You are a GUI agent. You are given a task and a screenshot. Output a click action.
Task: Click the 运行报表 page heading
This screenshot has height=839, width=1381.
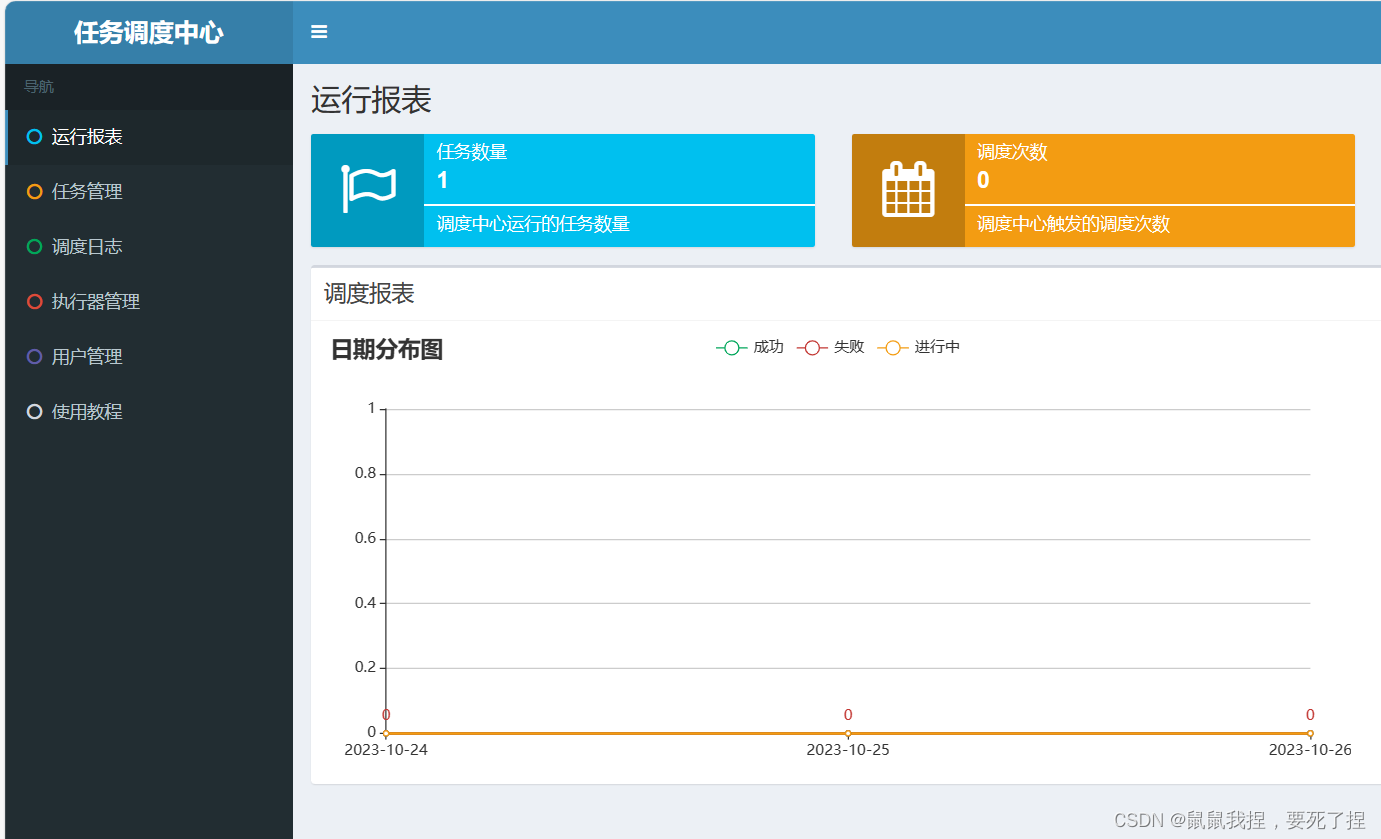pyautogui.click(x=371, y=100)
